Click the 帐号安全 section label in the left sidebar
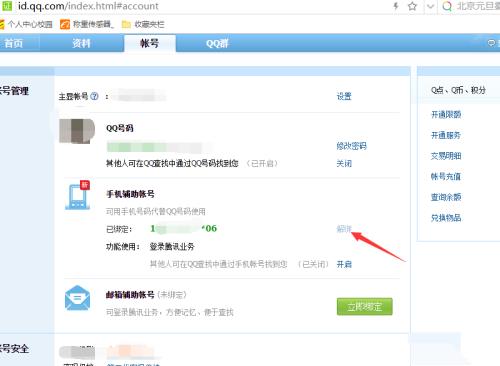 [x=14, y=349]
